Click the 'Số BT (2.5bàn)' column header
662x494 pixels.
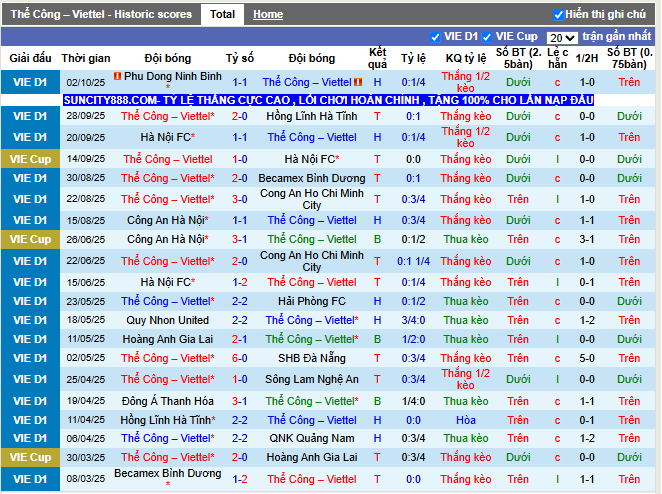(518, 58)
